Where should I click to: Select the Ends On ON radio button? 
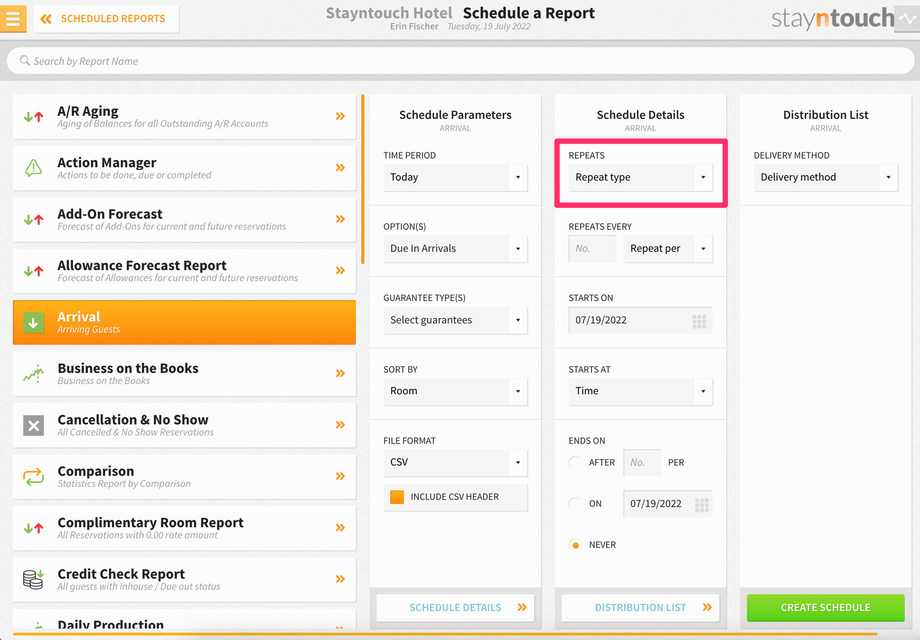576,503
